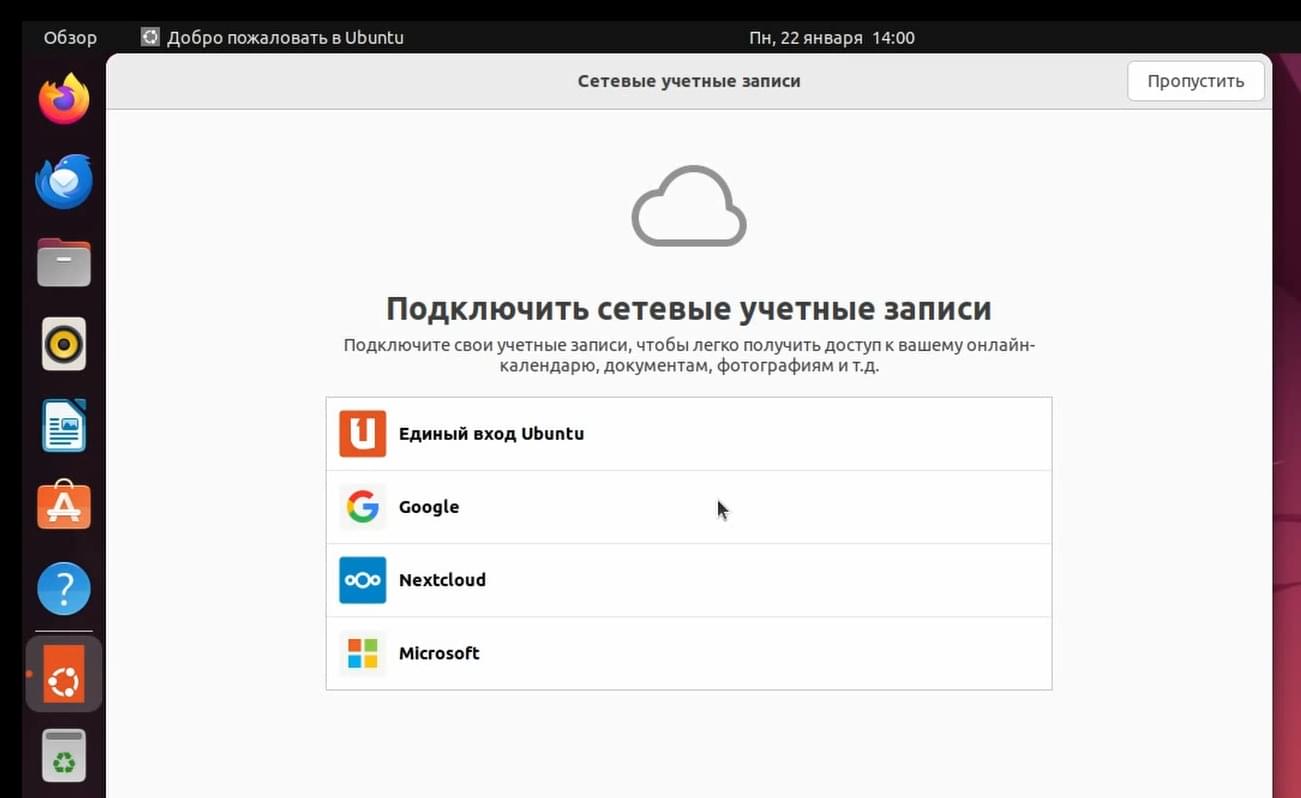Click the Пропустить button
Image resolution: width=1301 pixels, height=798 pixels.
pos(1196,81)
